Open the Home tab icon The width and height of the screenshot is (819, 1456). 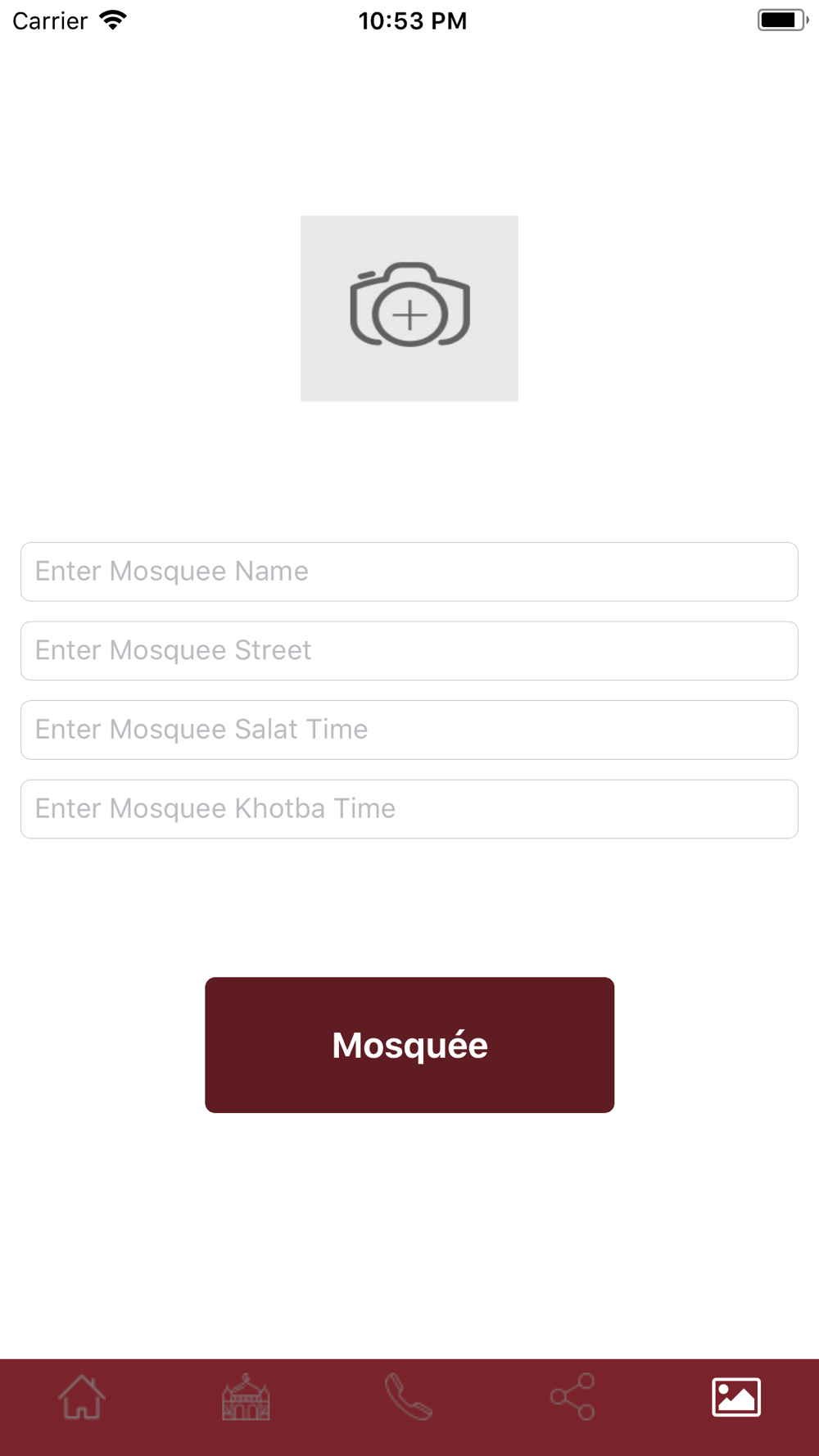(82, 1397)
